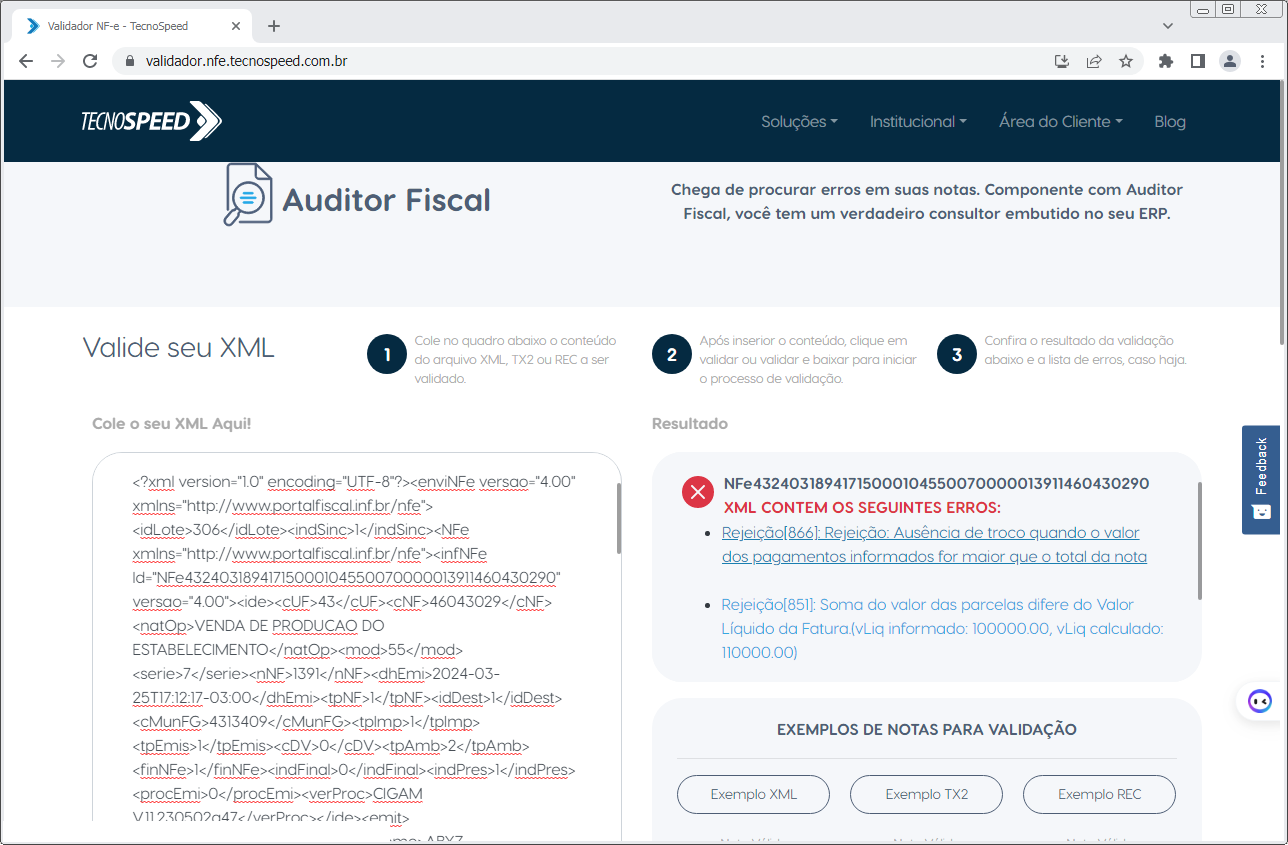
Task: Open the tab search chevron
Action: (1168, 26)
